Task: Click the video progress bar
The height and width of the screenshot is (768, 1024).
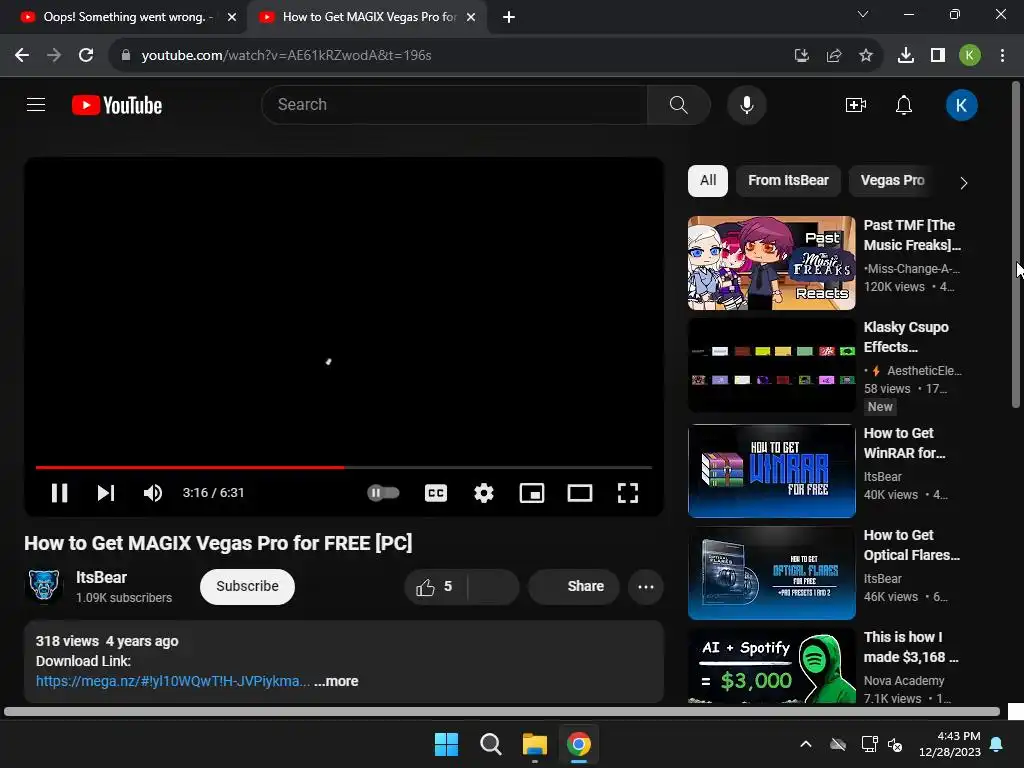Action: pyautogui.click(x=344, y=468)
